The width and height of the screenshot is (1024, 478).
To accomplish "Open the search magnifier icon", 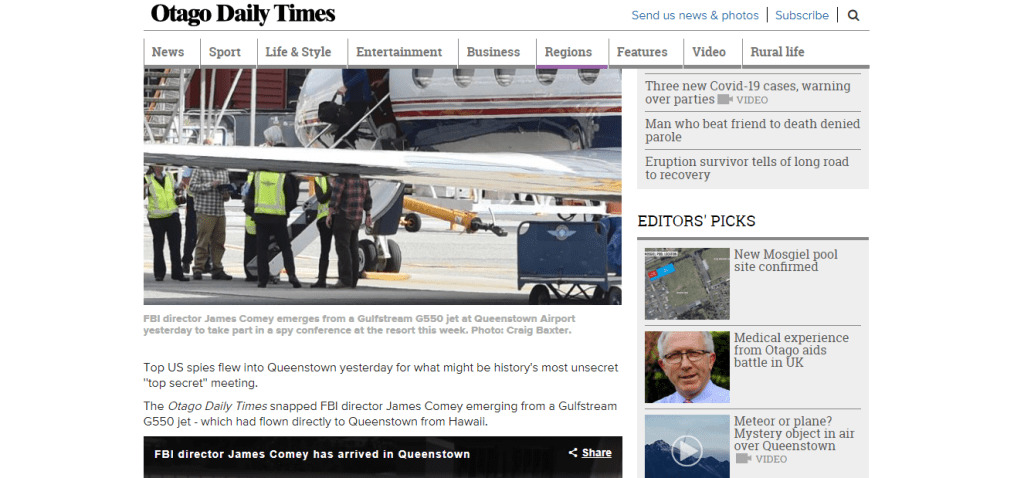I will [x=853, y=16].
